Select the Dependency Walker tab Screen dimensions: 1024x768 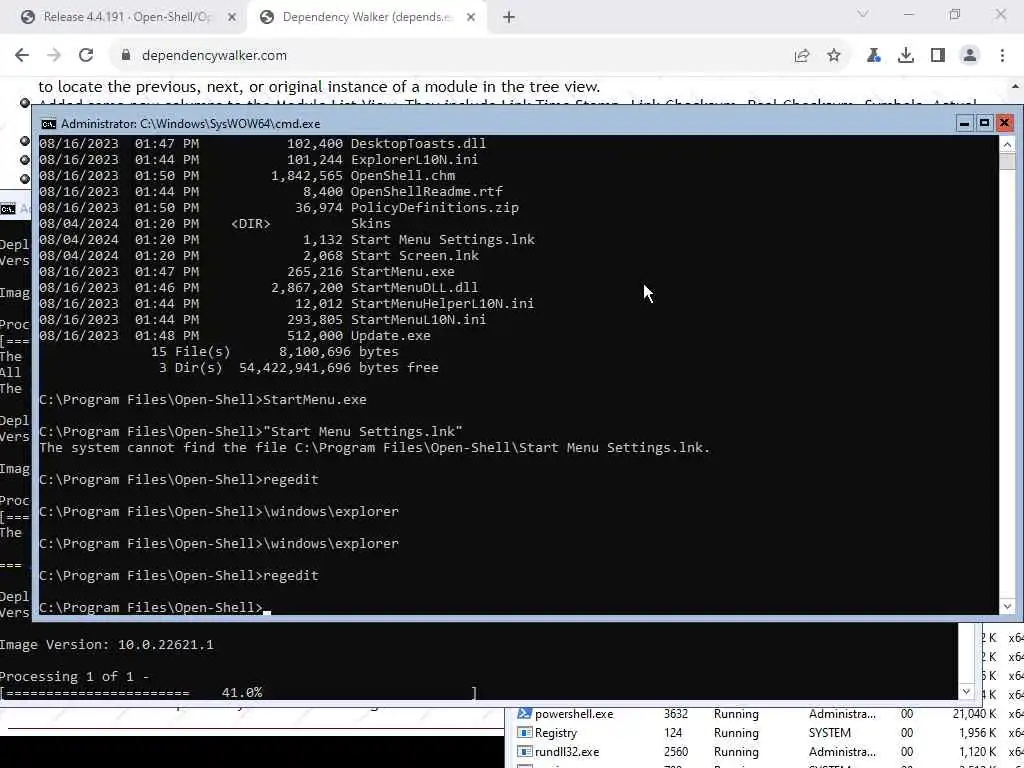(x=366, y=18)
